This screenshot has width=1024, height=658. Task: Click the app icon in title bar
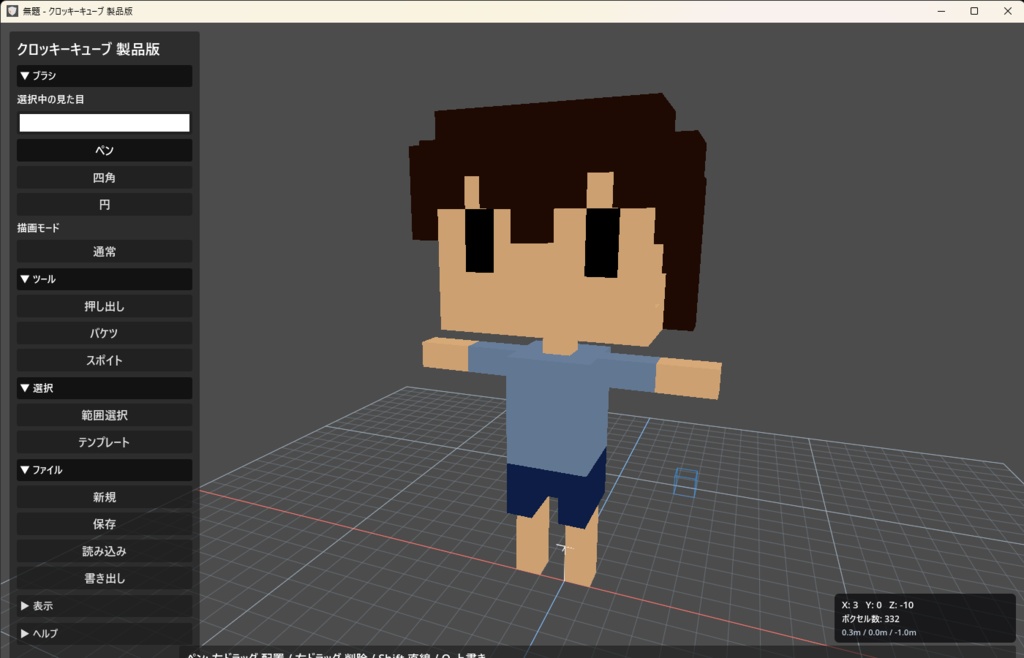click(12, 11)
